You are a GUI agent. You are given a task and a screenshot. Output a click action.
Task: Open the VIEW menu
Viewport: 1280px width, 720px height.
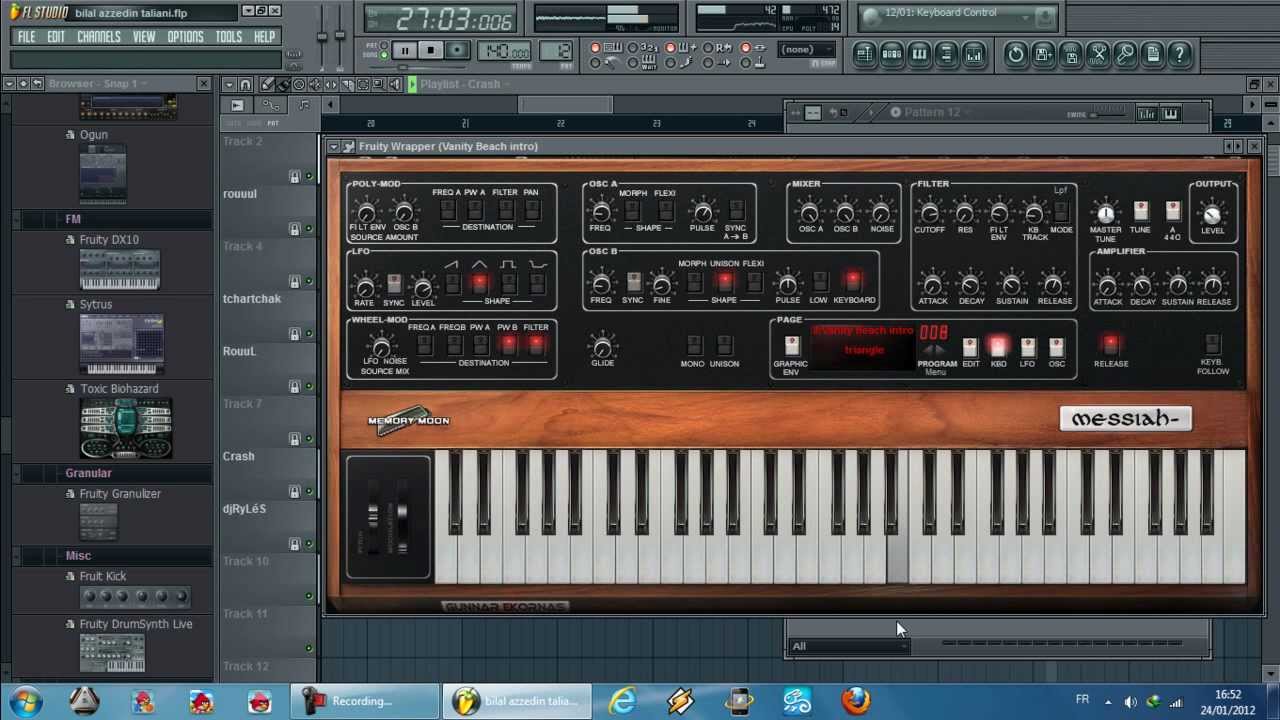point(144,37)
